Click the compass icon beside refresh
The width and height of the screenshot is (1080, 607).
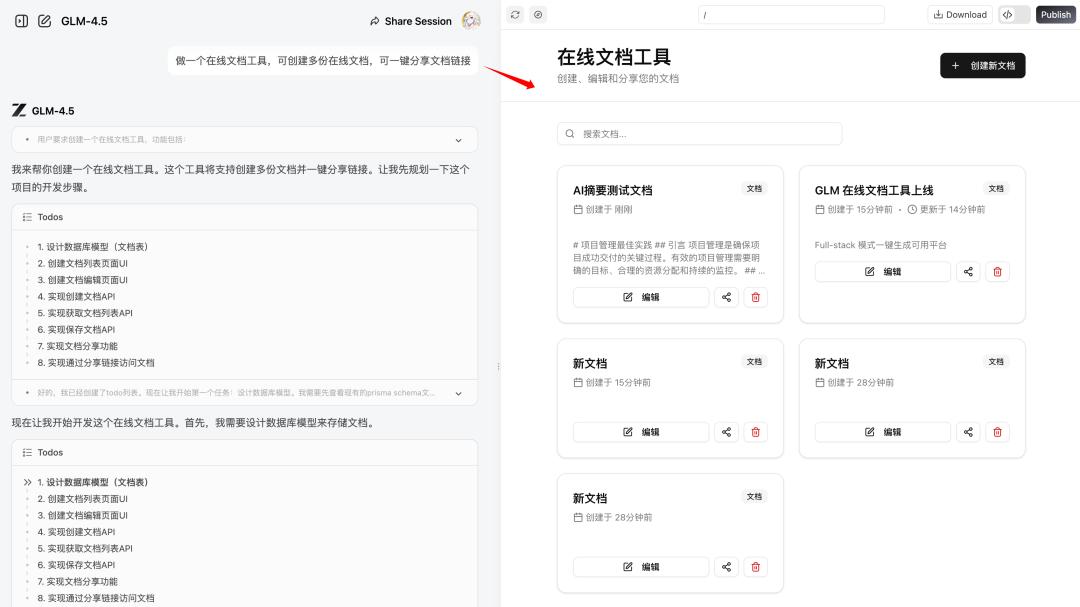[x=539, y=15]
